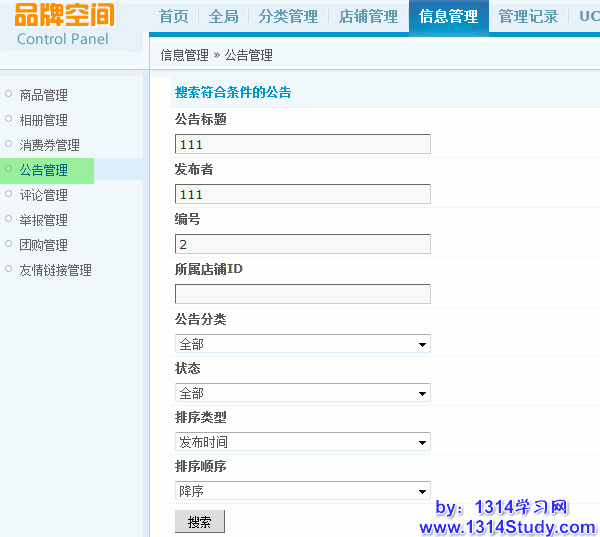600x537 pixels.
Task: Select 评论管理 sidebar item
Action: click(x=44, y=195)
